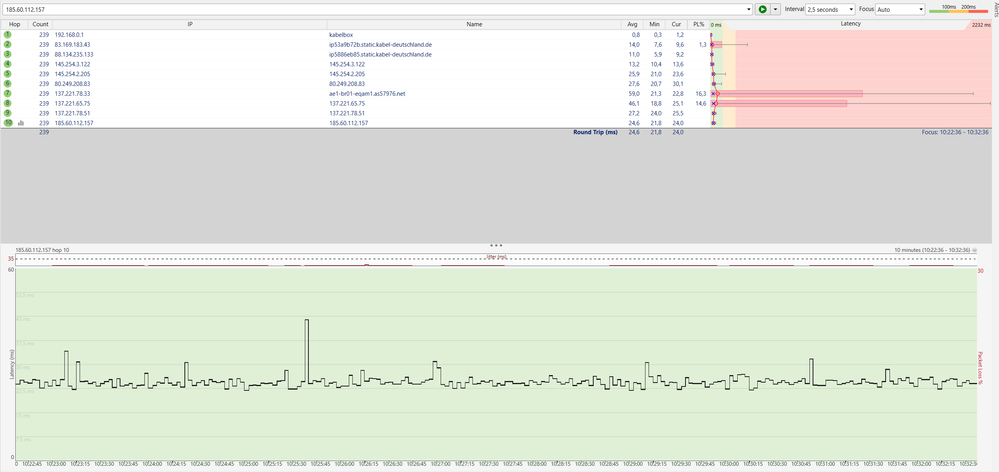Click the hop 7 latency bar in the graph
The width and height of the screenshot is (999, 472).
tap(787, 93)
